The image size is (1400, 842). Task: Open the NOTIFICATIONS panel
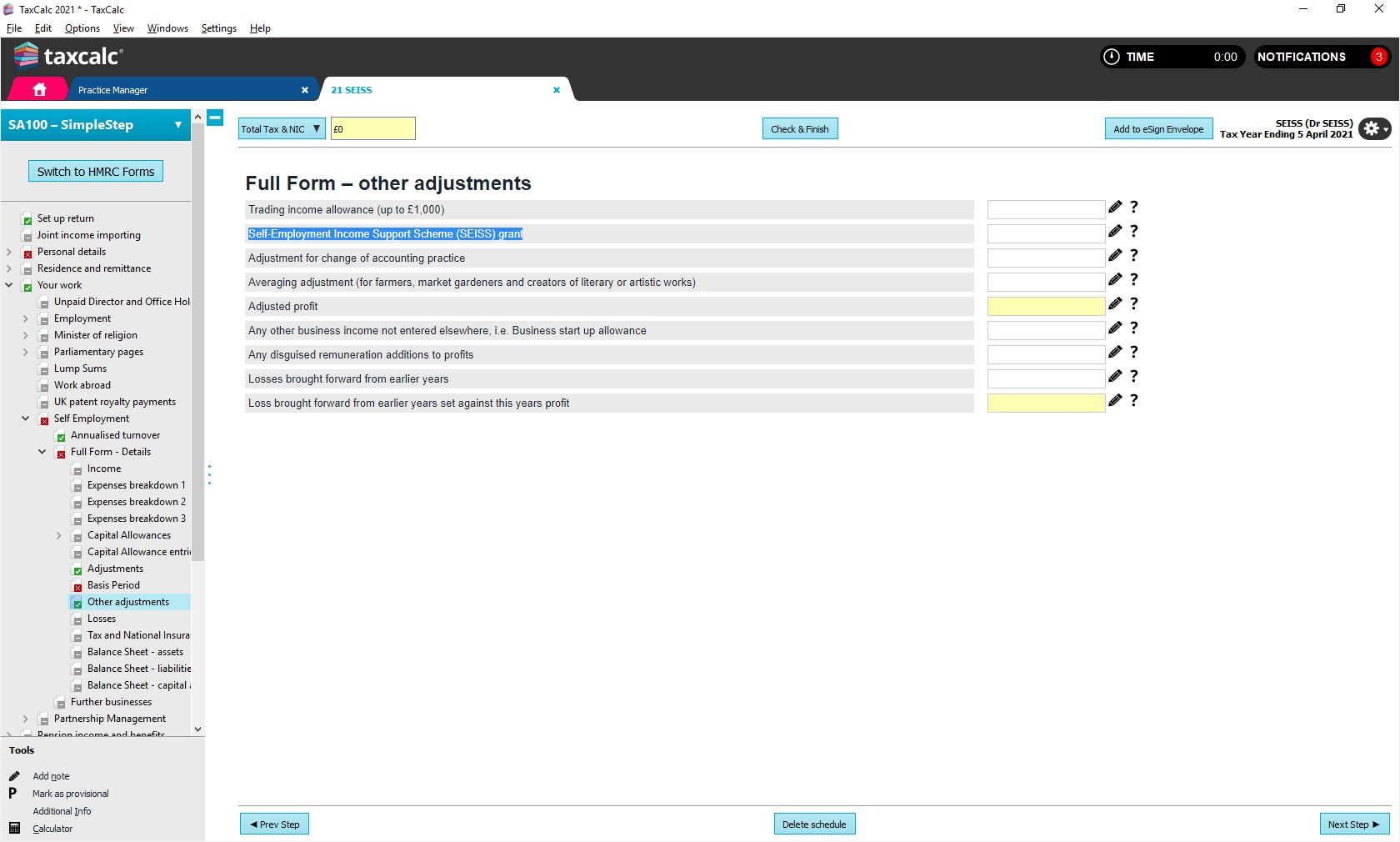point(1322,57)
